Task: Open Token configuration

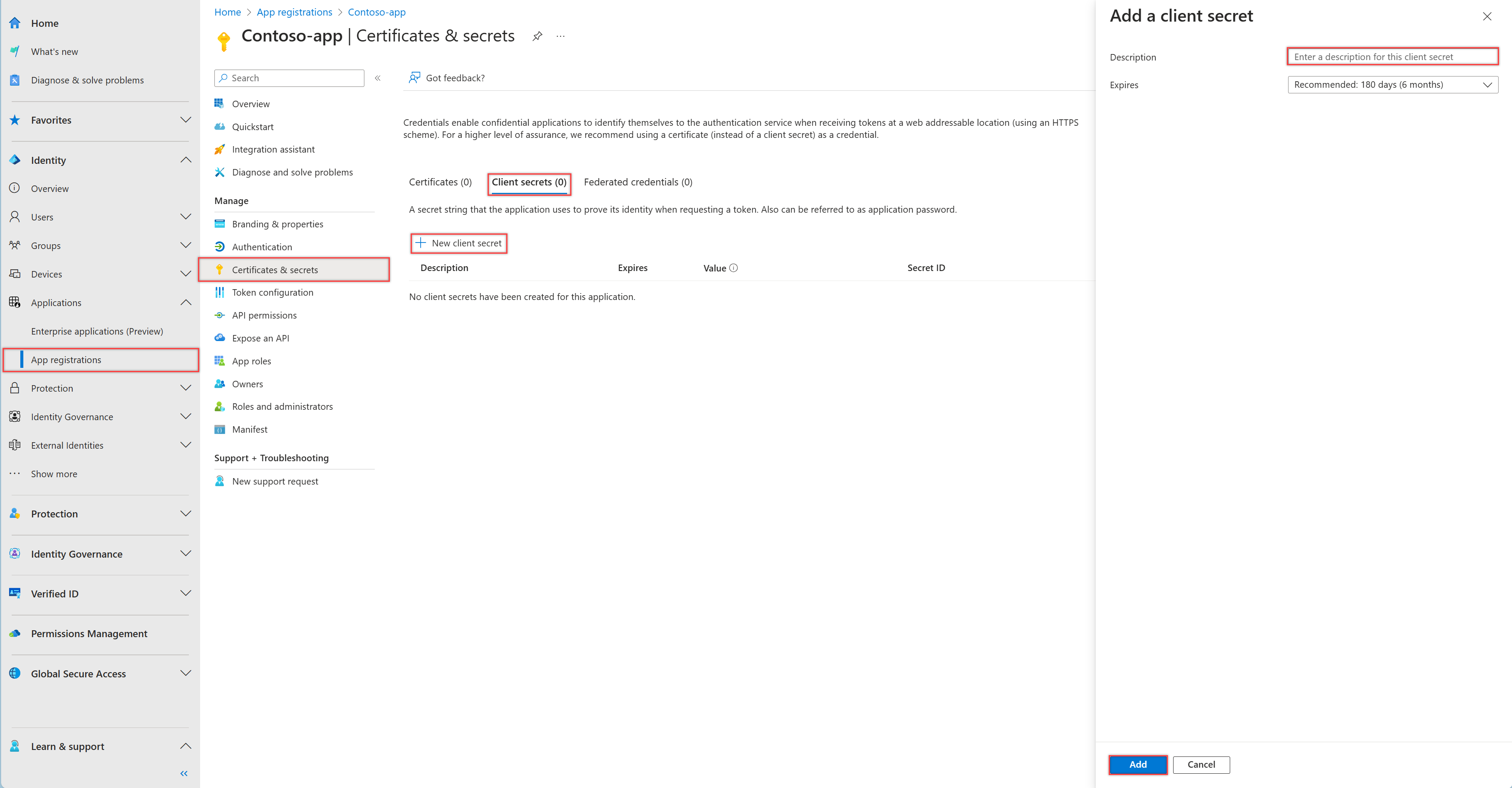Action: click(272, 292)
